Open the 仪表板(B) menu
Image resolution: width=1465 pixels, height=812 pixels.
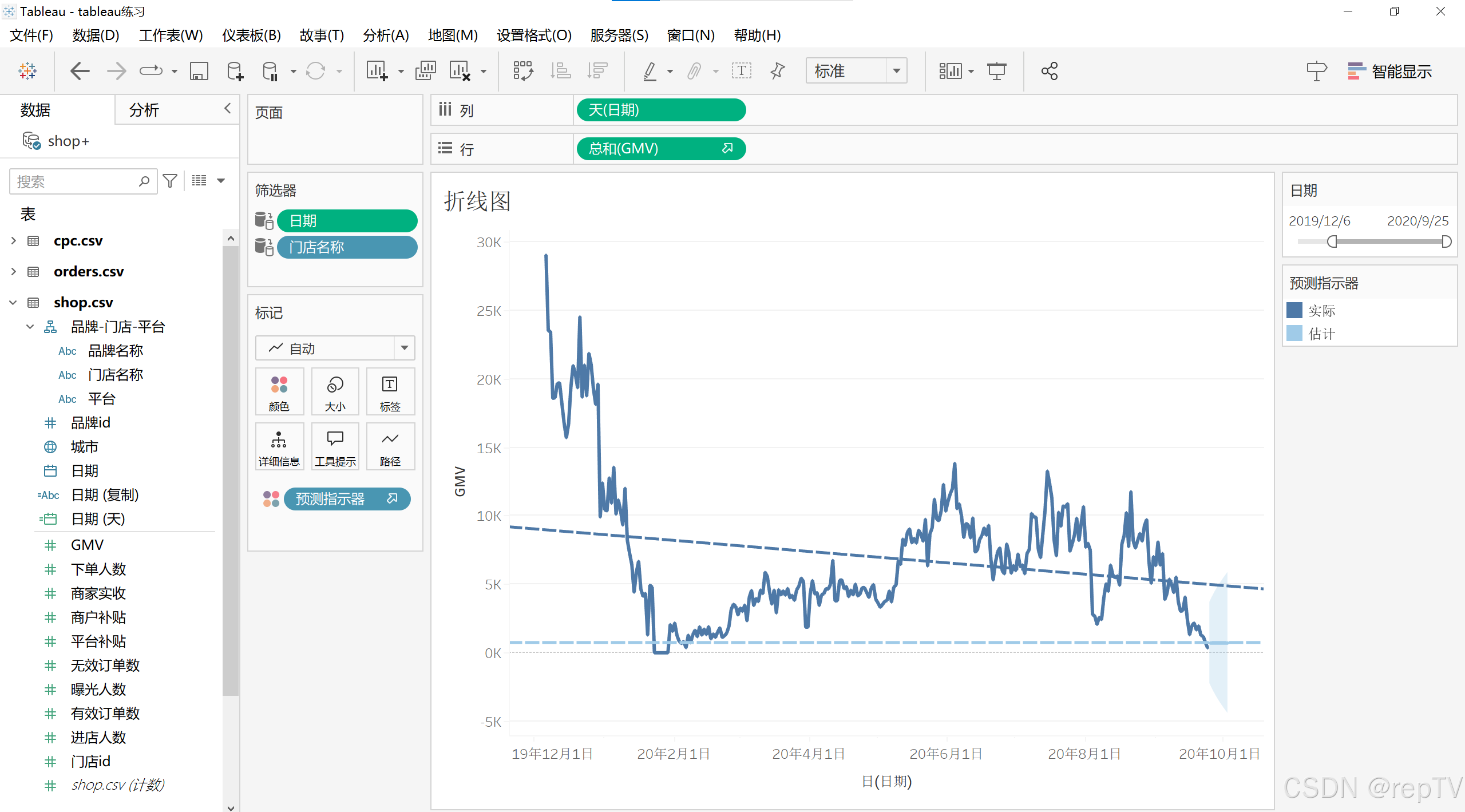pos(251,35)
